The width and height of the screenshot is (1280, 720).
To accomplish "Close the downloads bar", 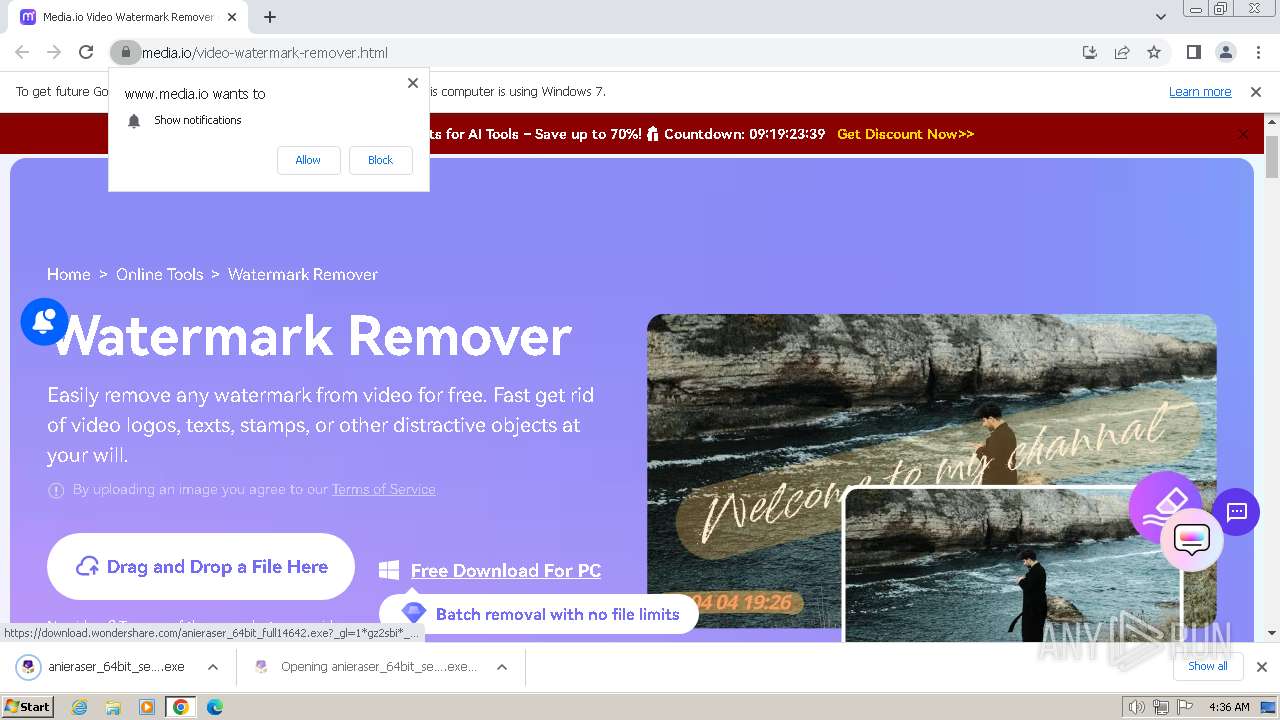I will tap(1262, 667).
